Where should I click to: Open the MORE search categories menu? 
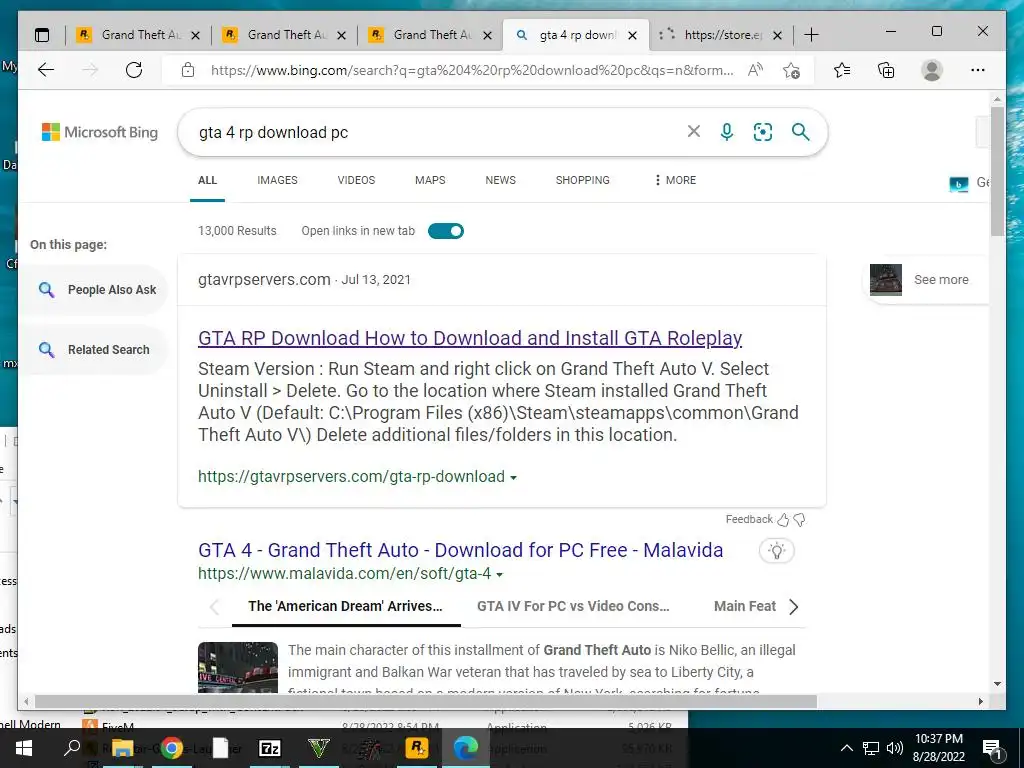[675, 180]
